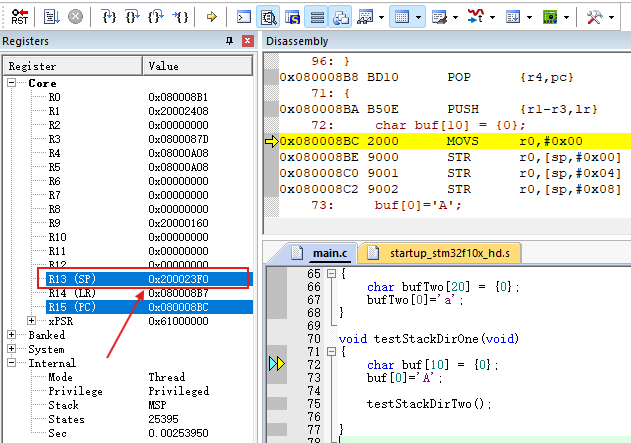Click the Serial windows icon

[439, 17]
